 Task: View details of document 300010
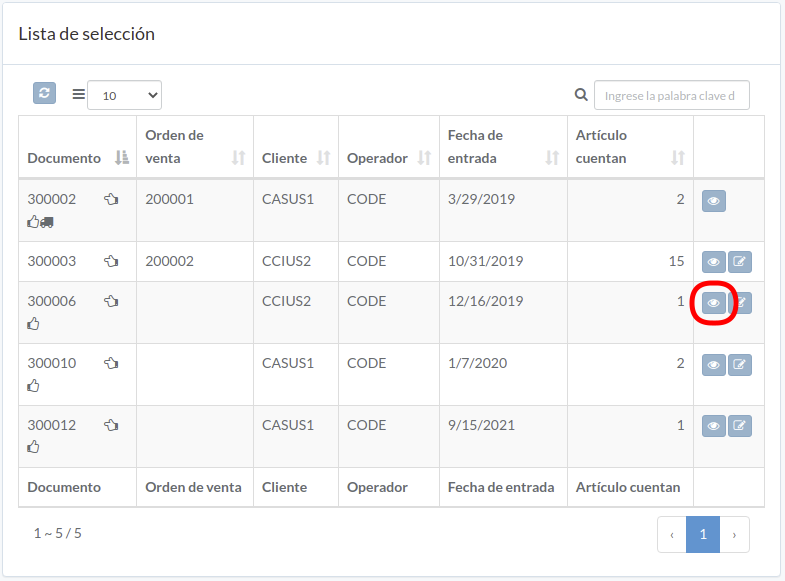[x=713, y=365]
